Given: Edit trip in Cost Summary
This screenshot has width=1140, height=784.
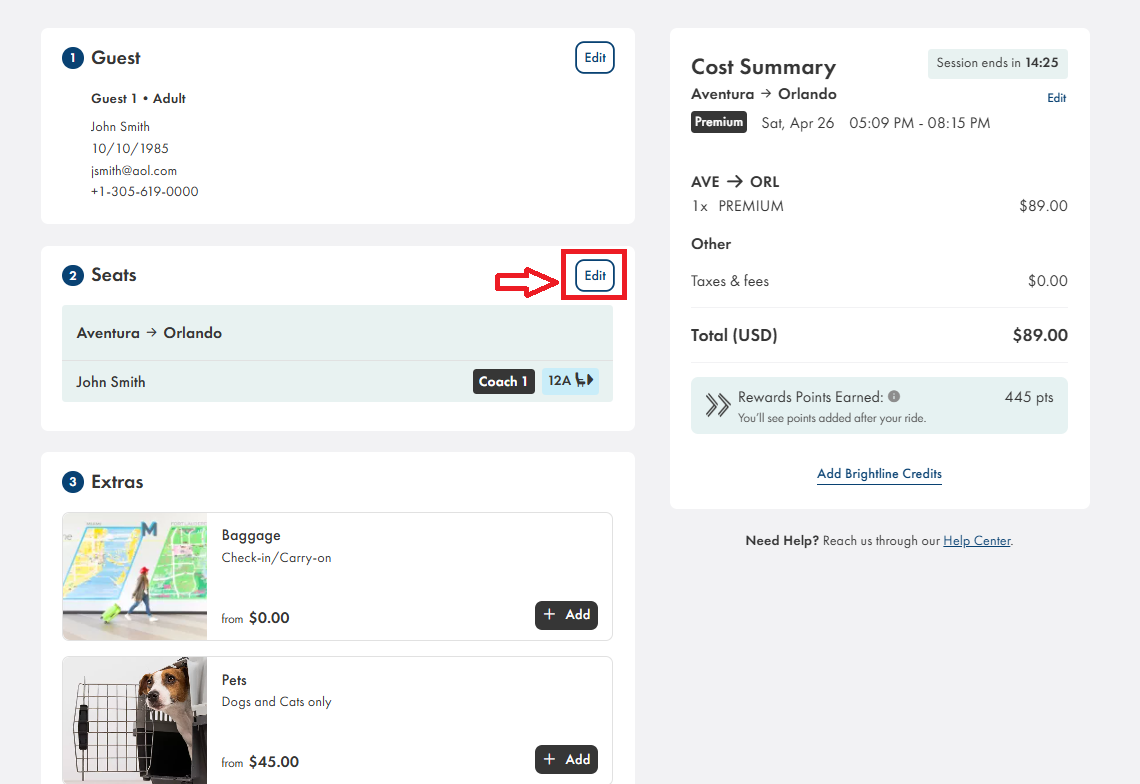Looking at the screenshot, I should (1056, 98).
